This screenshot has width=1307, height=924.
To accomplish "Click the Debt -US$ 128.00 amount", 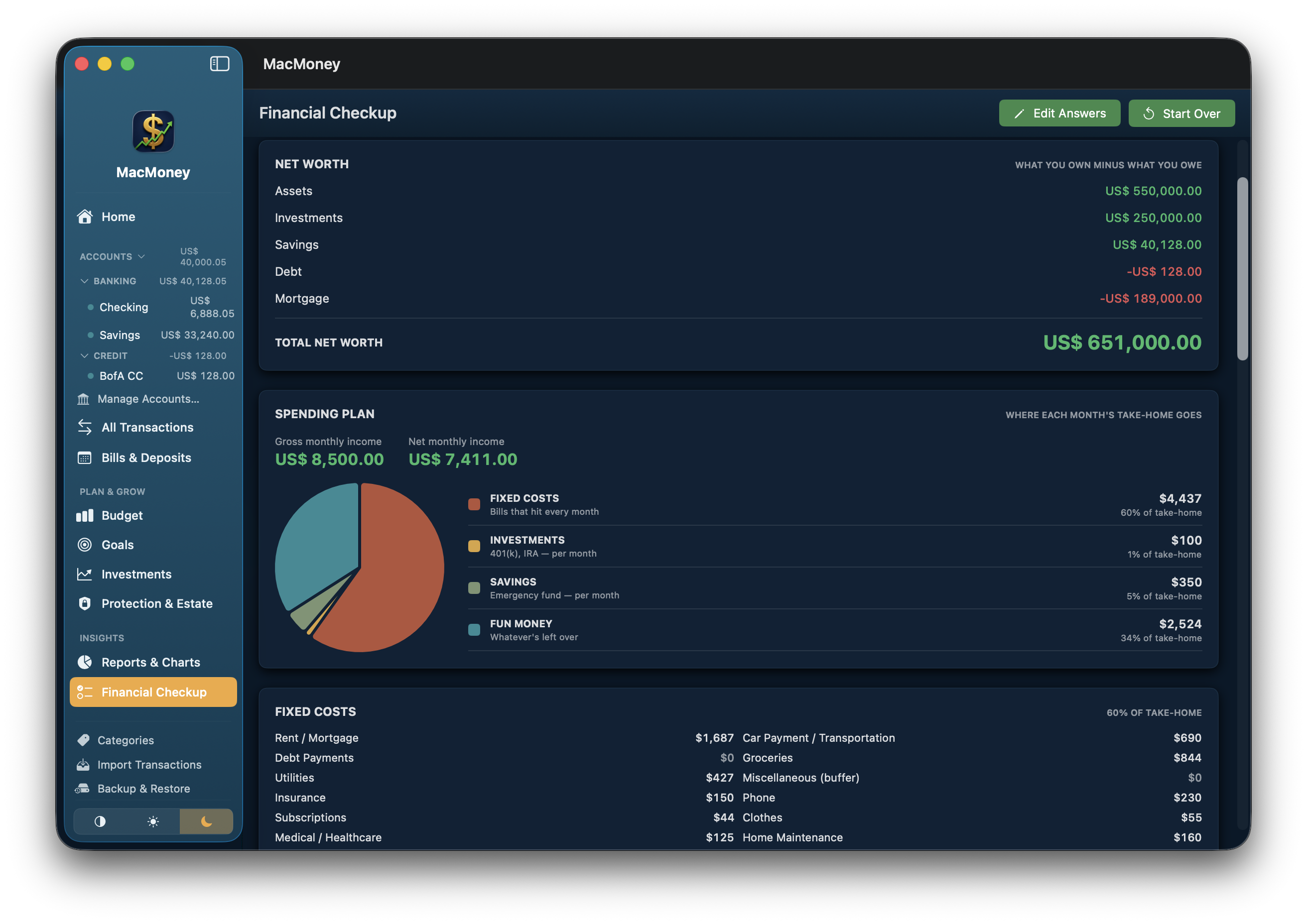I will pos(1164,271).
